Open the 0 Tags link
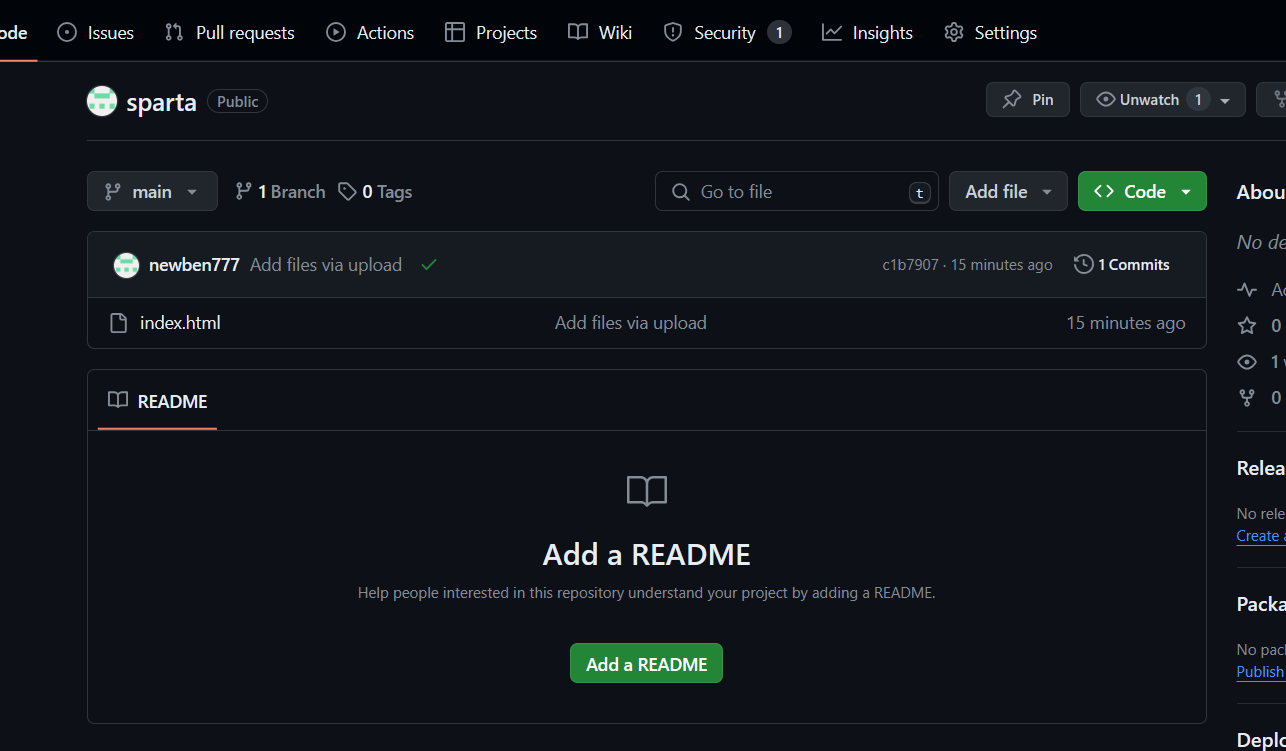The height and width of the screenshot is (751, 1286). point(375,191)
